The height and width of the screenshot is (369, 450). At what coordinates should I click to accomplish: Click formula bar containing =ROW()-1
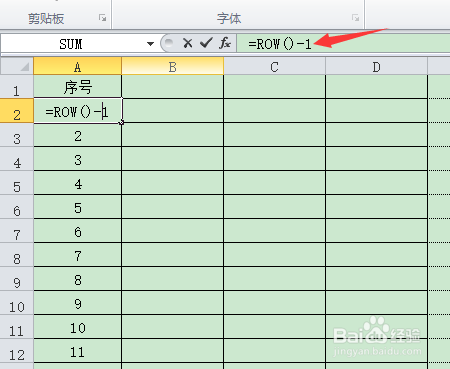(343, 44)
